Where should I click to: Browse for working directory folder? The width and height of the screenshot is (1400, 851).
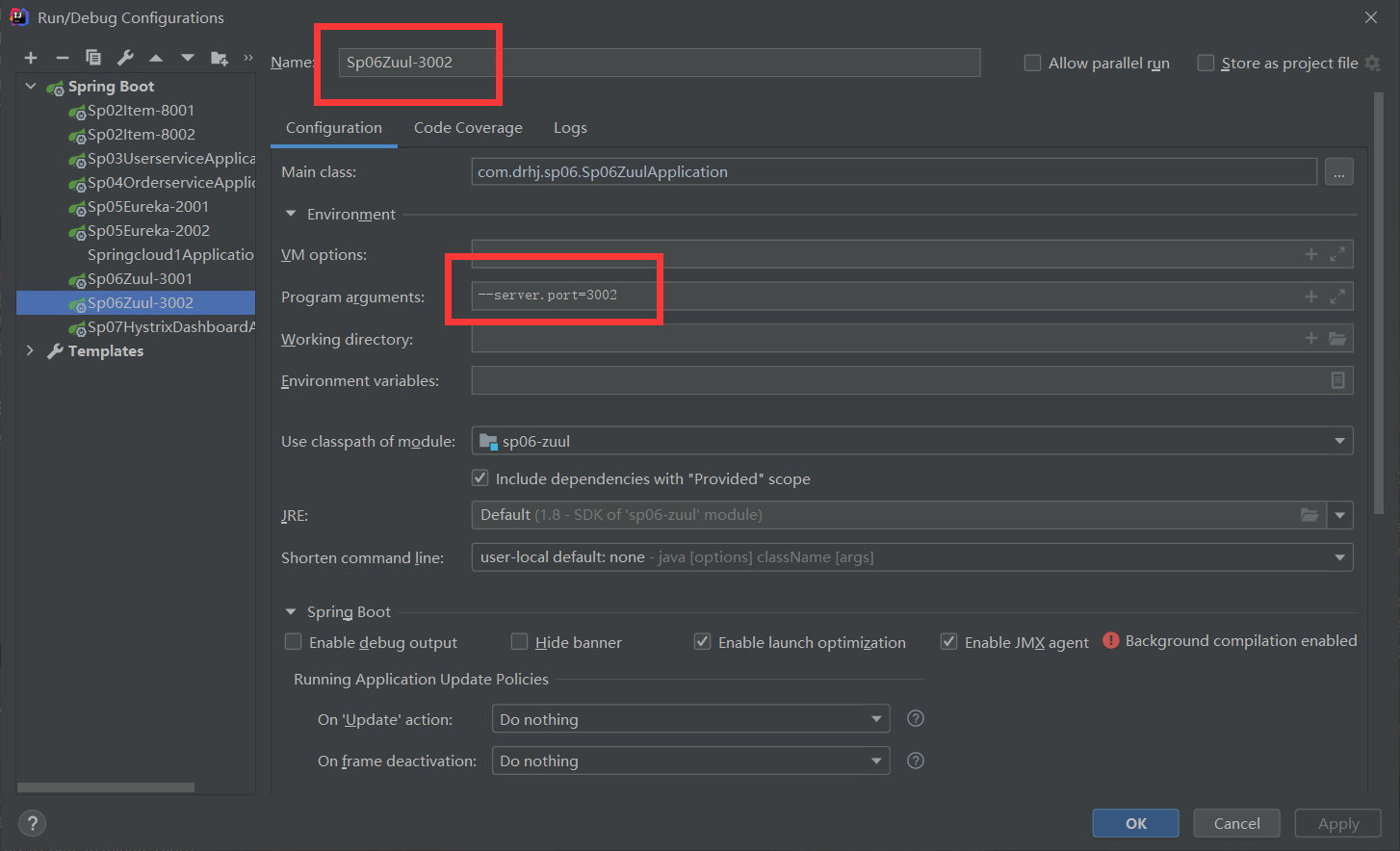(x=1337, y=338)
